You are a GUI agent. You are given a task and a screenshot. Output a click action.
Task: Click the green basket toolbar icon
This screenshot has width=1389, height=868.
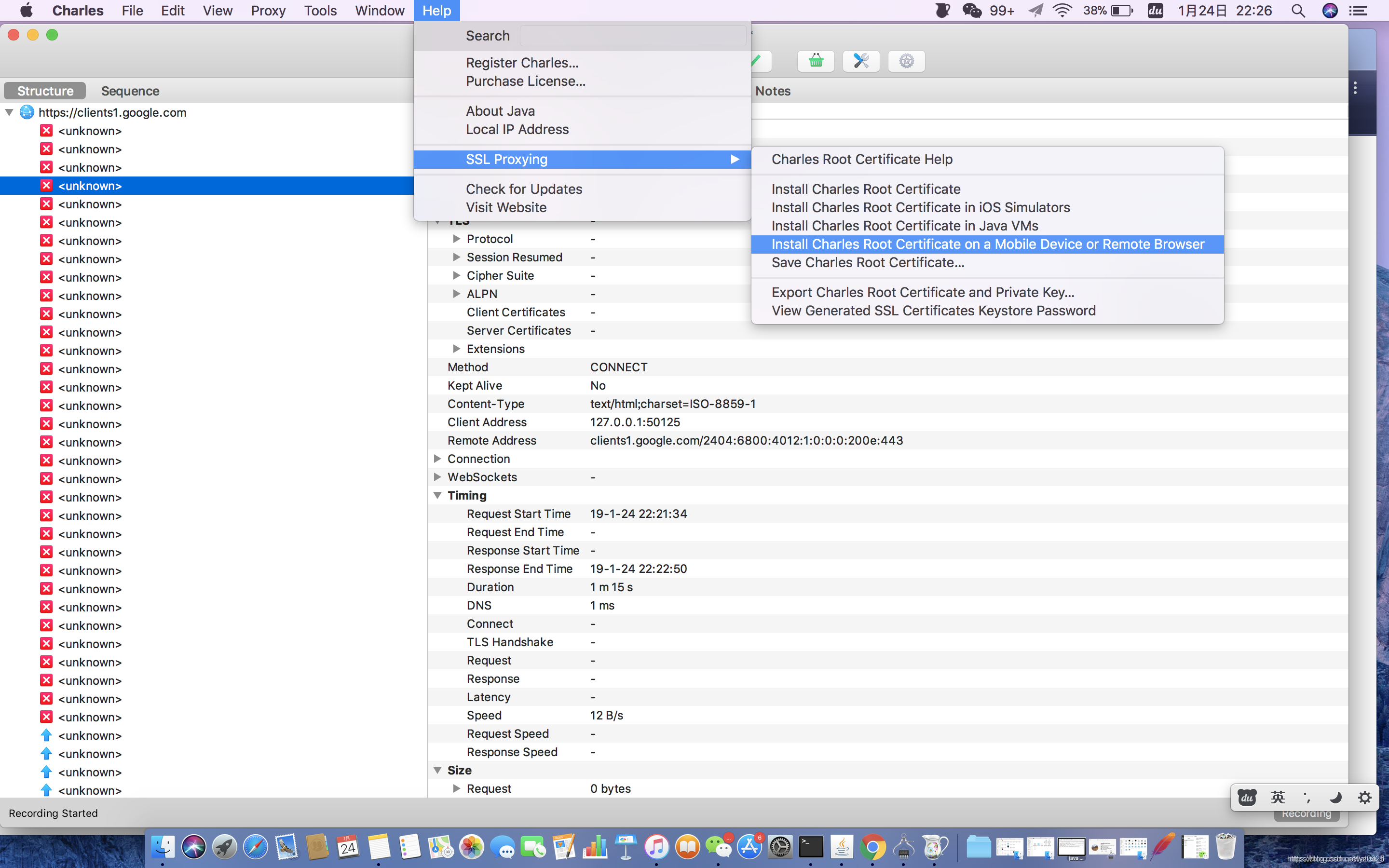[x=816, y=61]
